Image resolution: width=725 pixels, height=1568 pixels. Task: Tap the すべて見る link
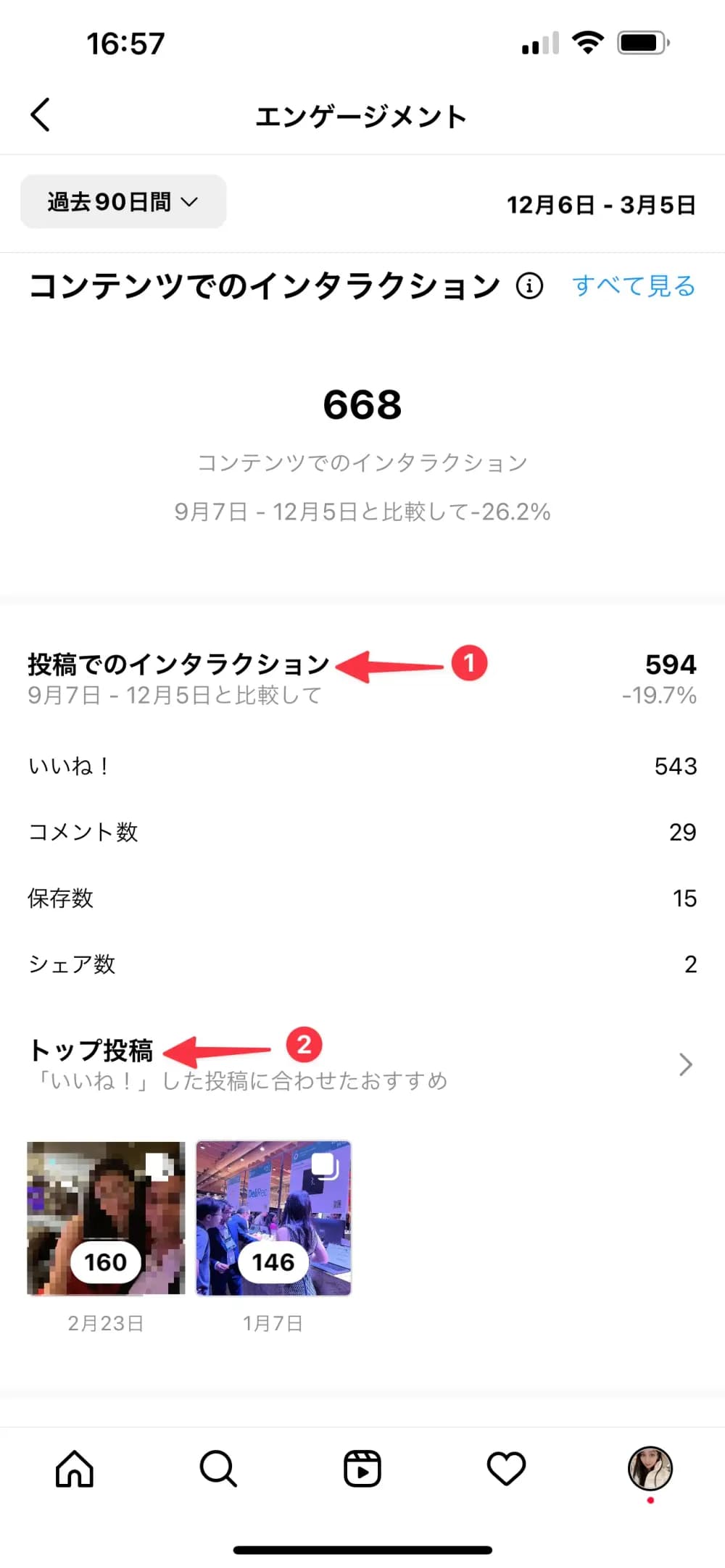click(x=634, y=286)
